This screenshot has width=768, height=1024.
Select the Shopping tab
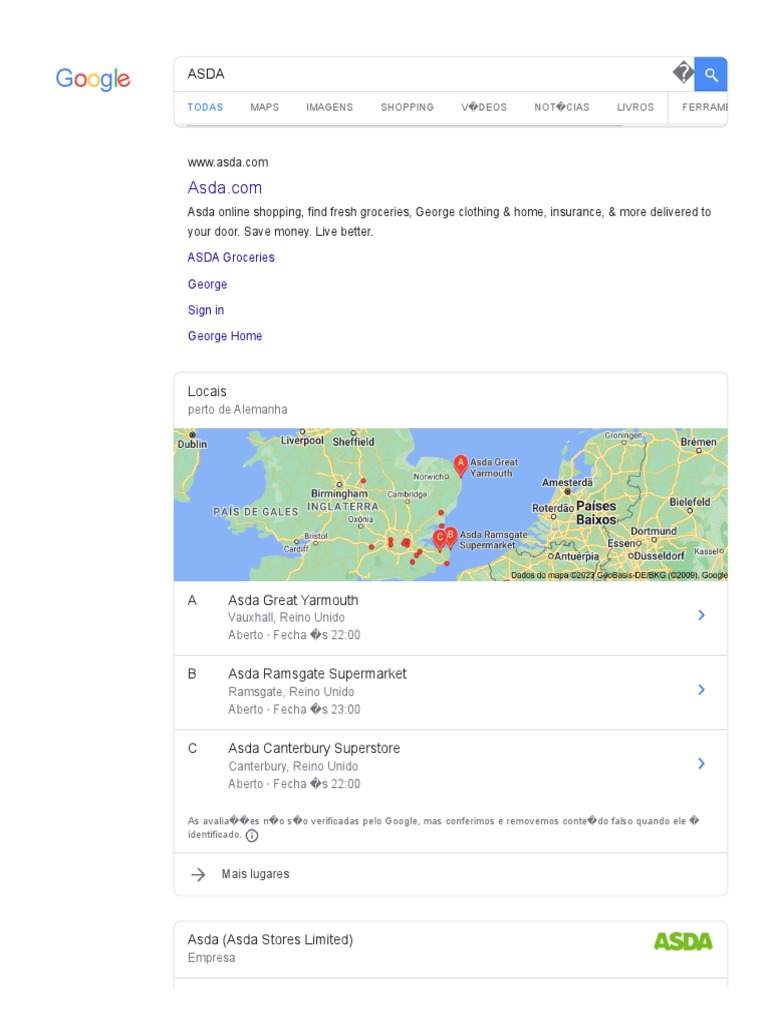[407, 107]
